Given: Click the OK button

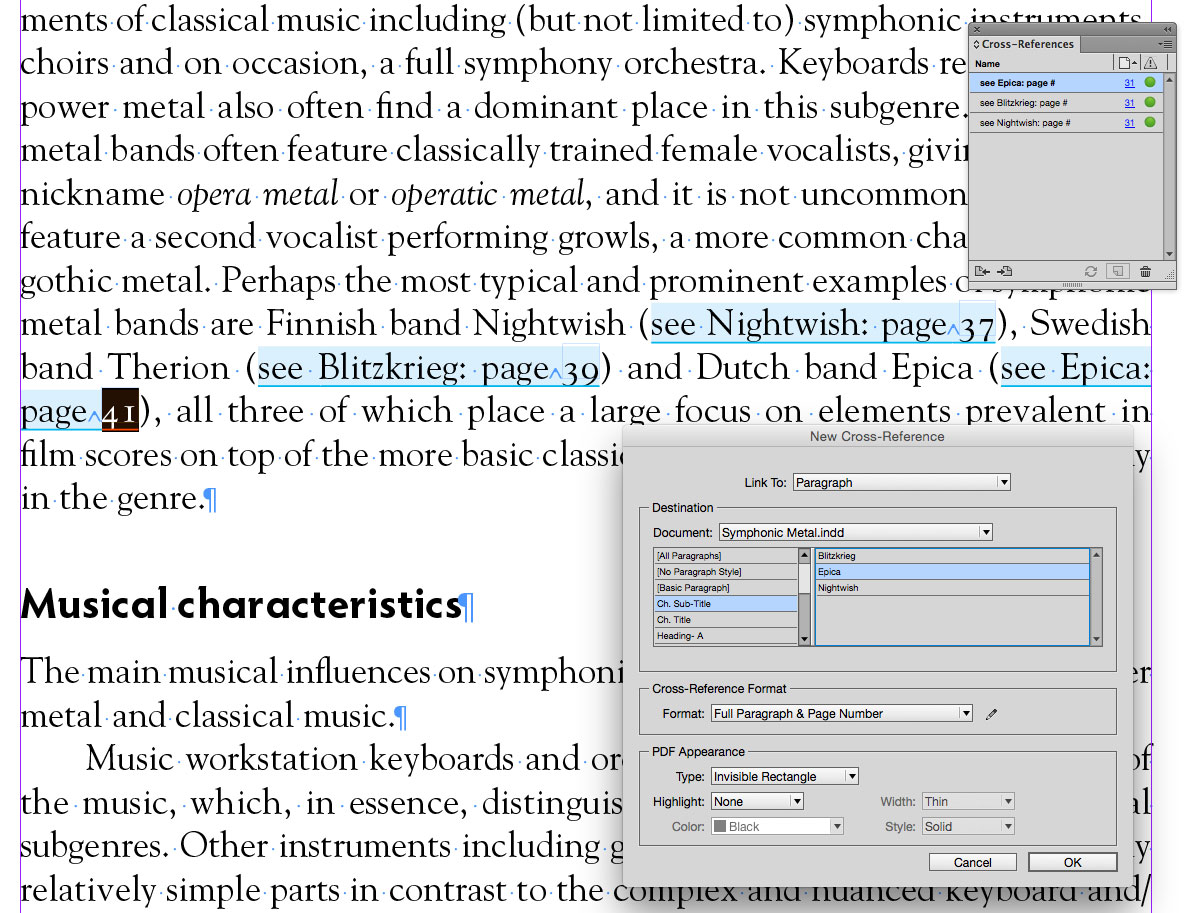Looking at the screenshot, I should (1072, 862).
